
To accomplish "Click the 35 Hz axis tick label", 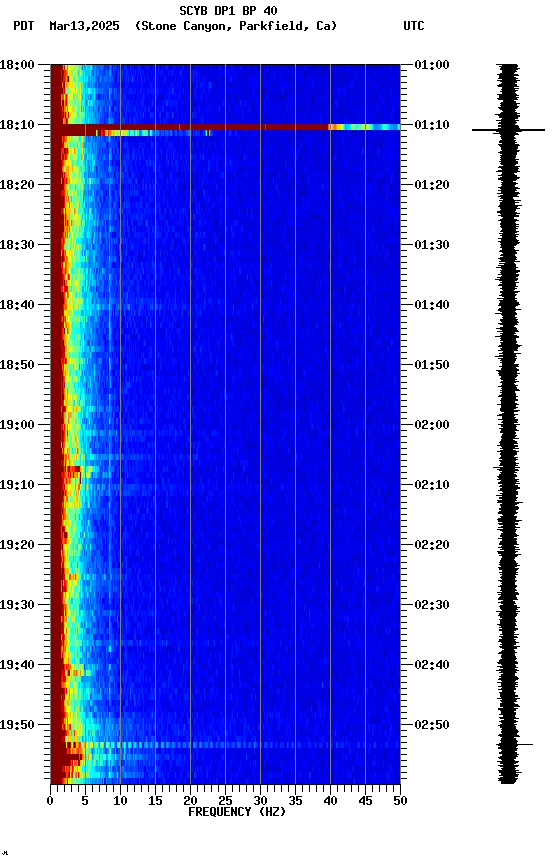I will (295, 801).
